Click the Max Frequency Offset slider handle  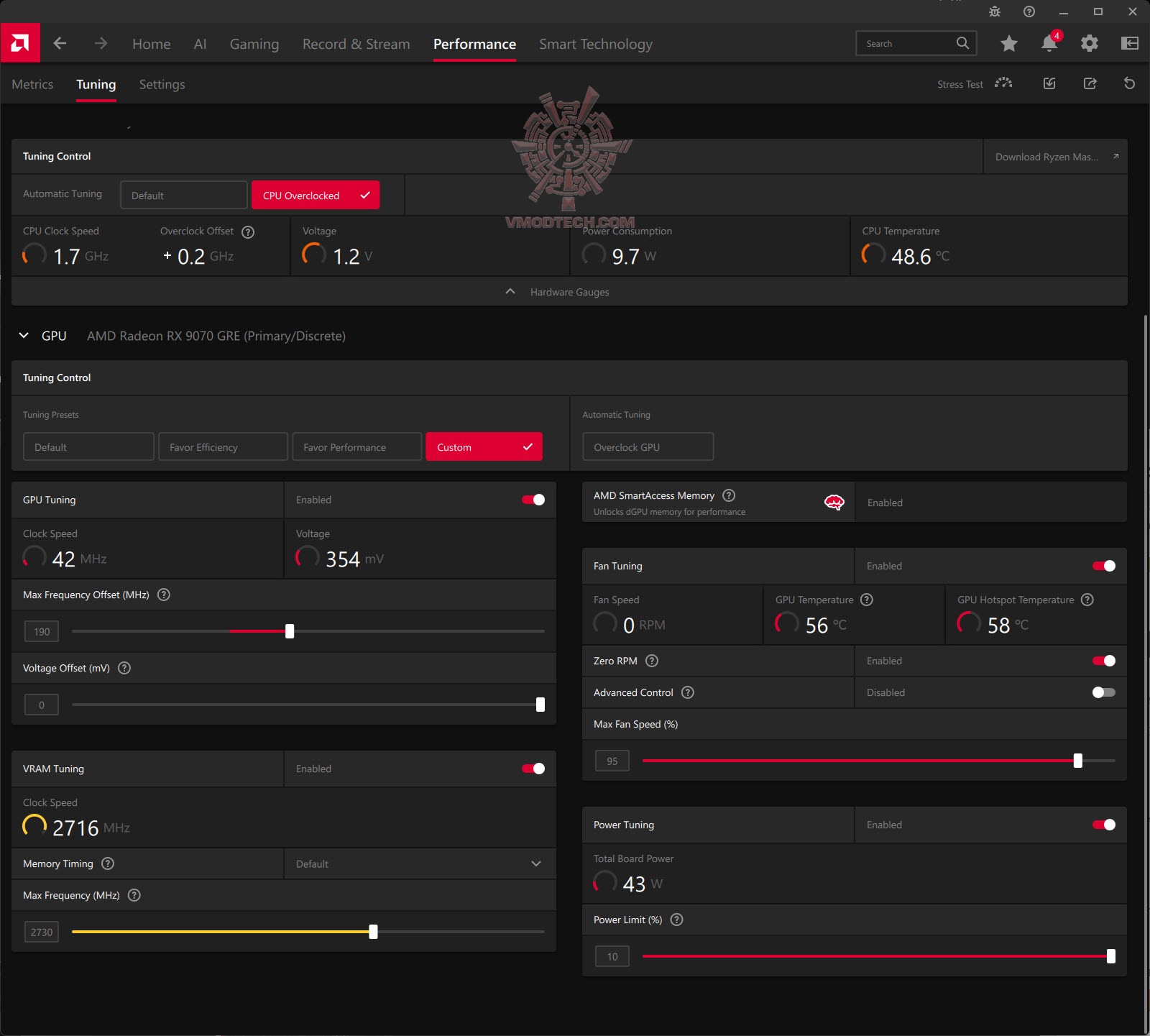(290, 631)
